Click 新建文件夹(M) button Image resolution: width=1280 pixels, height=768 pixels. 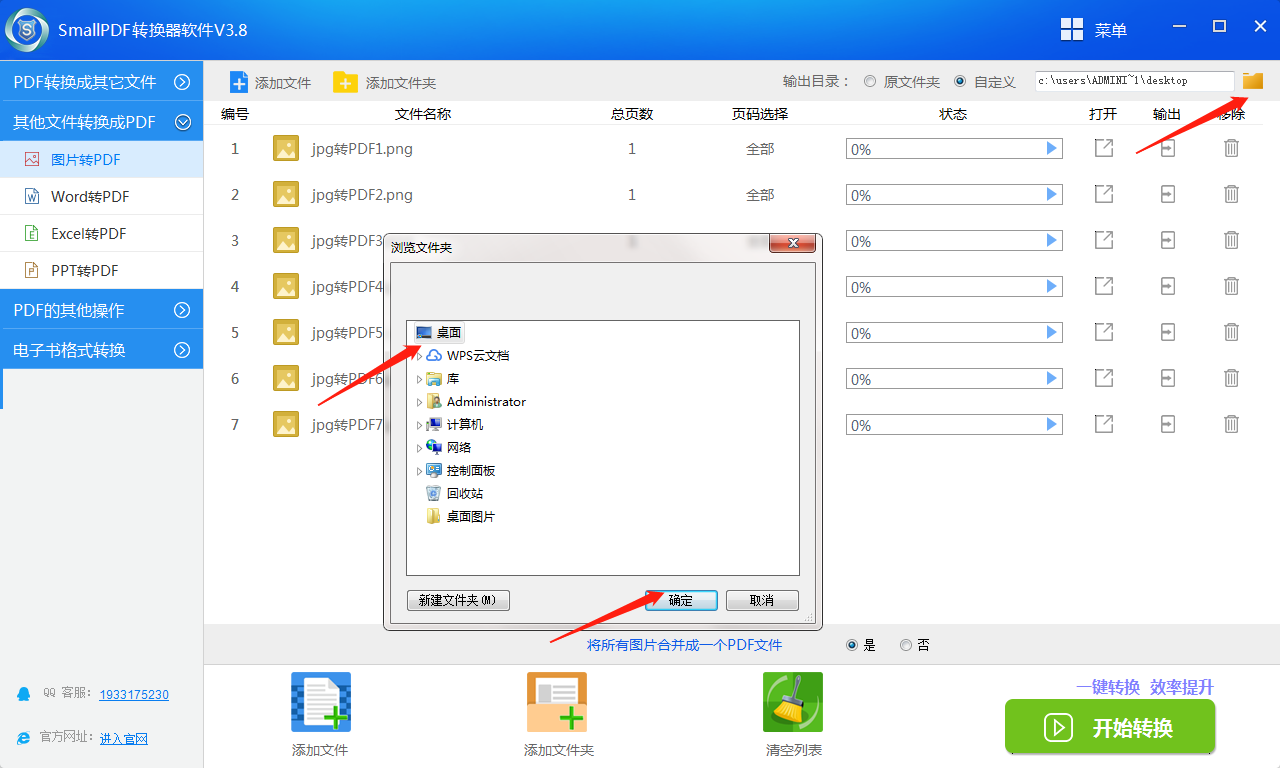(x=459, y=600)
